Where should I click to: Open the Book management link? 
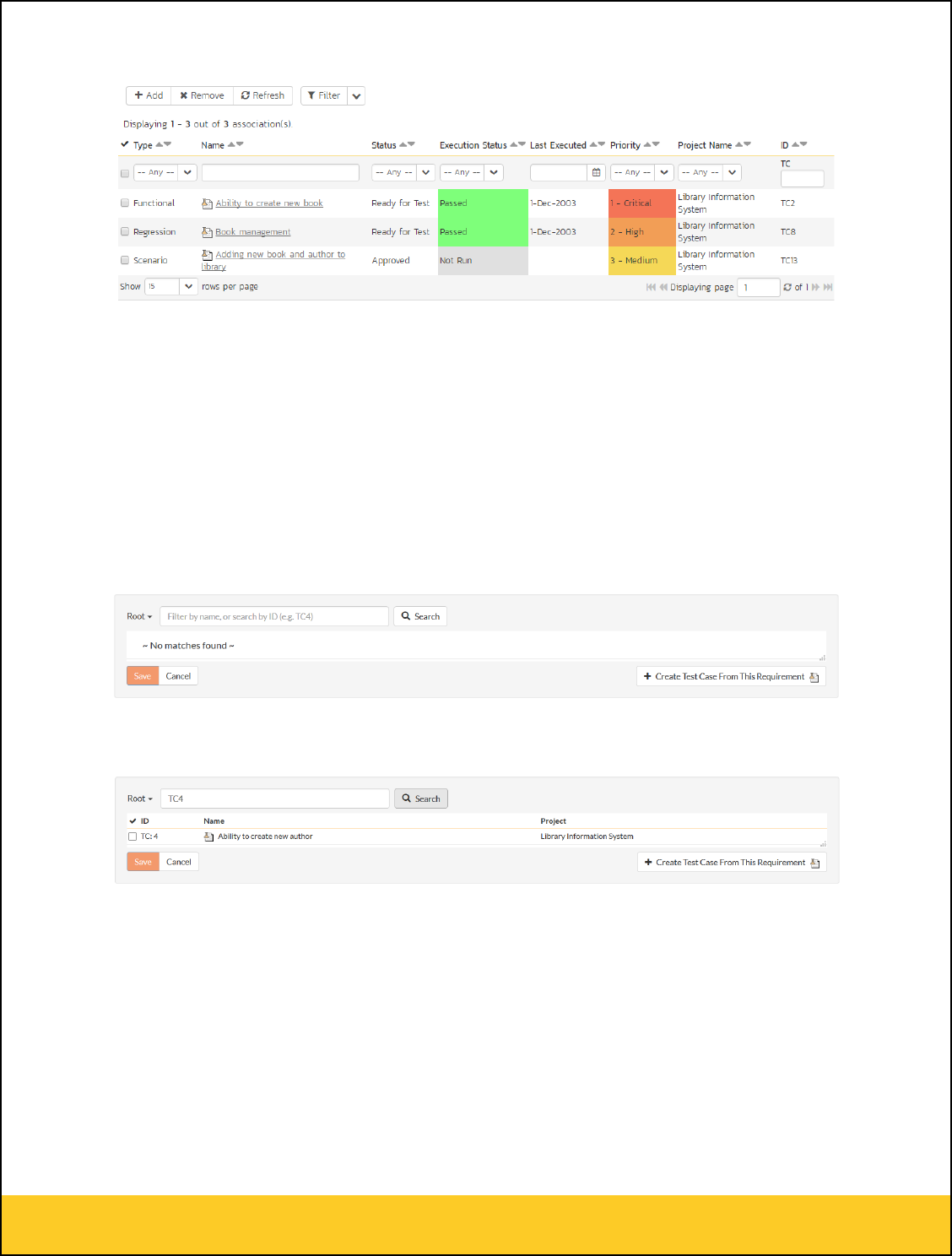252,232
